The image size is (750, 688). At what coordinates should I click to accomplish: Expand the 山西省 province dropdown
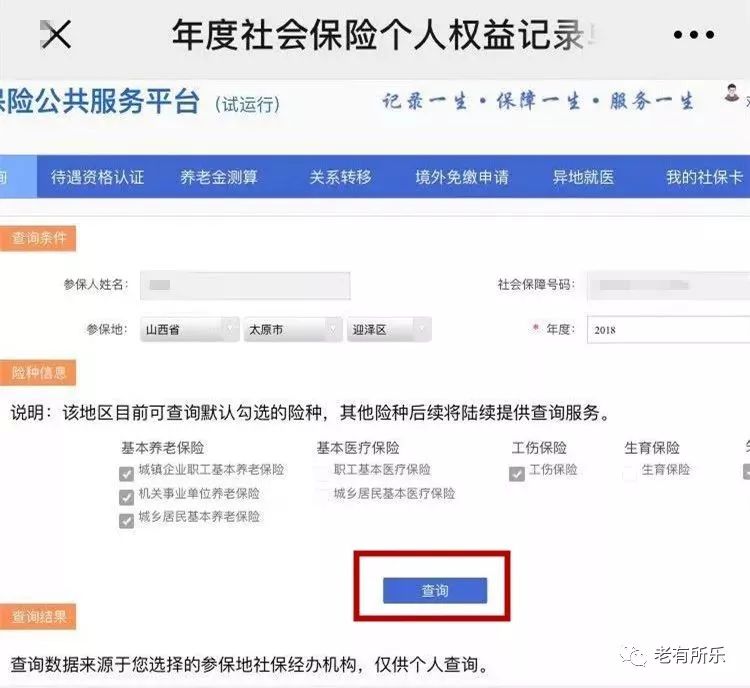(189, 329)
